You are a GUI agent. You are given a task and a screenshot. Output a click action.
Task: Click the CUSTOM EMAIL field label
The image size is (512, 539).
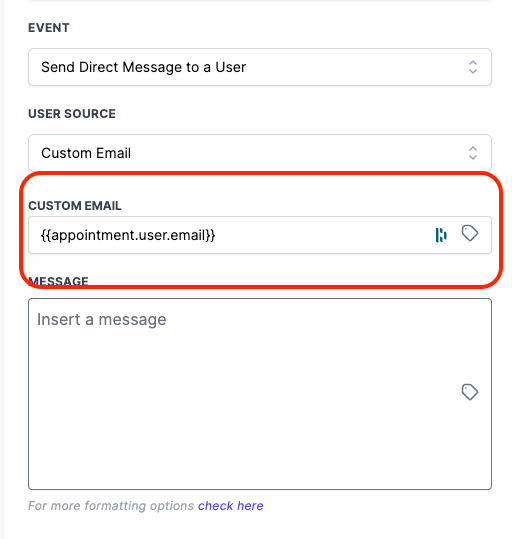pyautogui.click(x=75, y=206)
